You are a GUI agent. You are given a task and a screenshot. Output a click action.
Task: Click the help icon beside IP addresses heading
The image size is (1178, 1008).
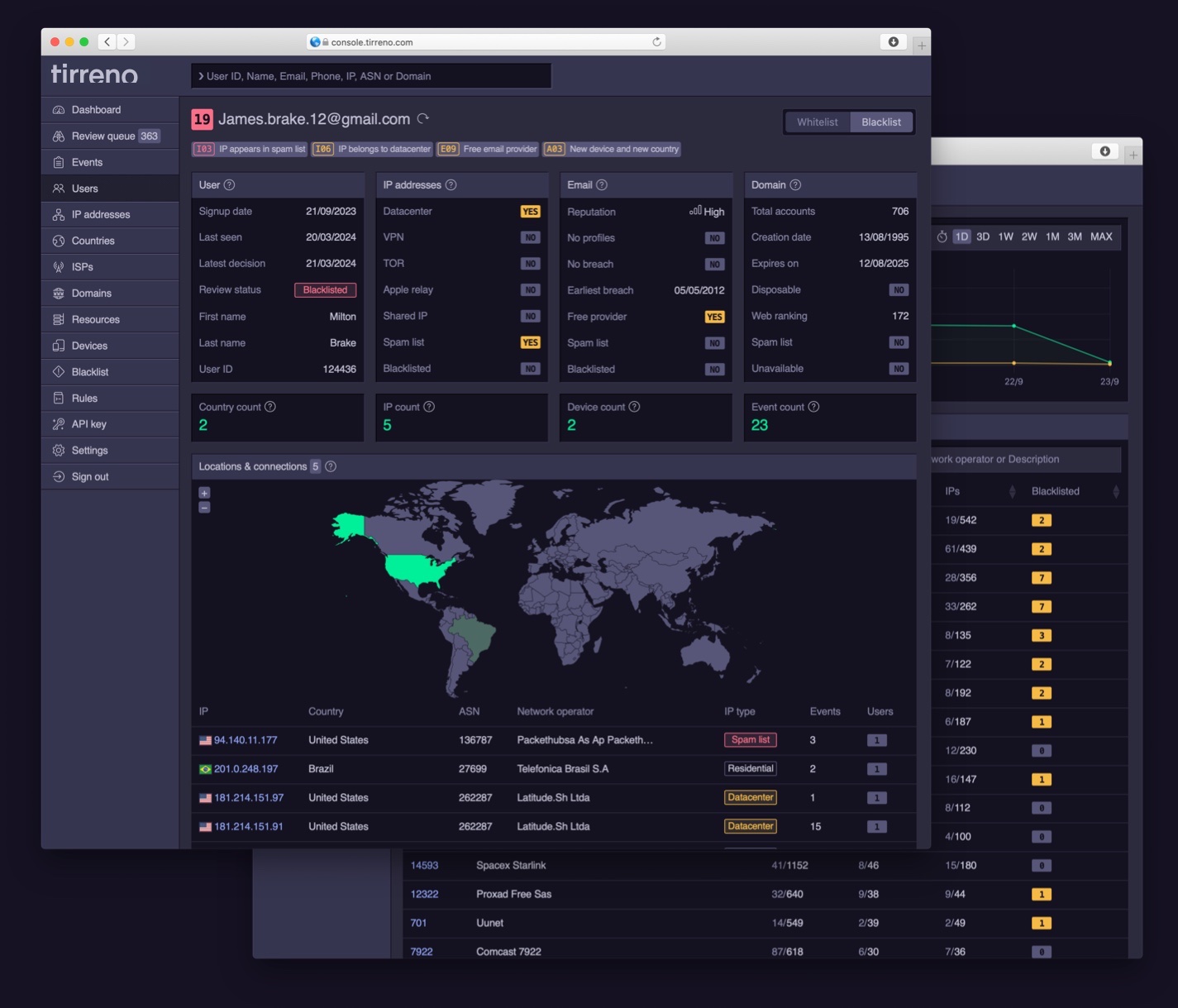(x=451, y=185)
